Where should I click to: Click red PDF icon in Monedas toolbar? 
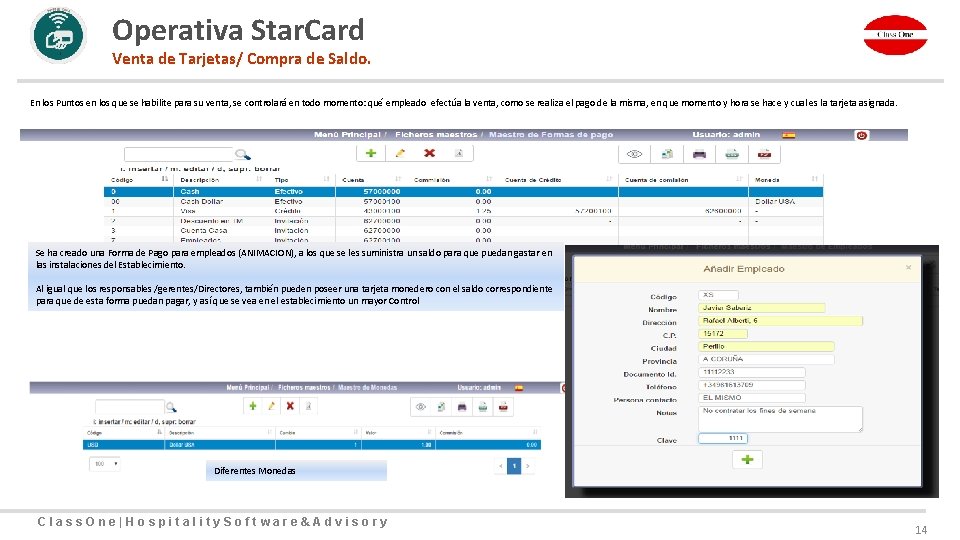tap(503, 407)
